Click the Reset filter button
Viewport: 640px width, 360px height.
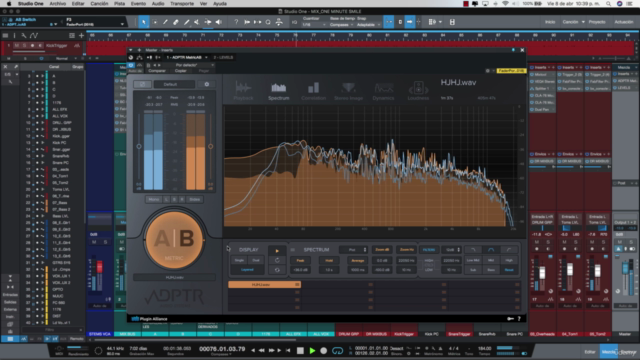(509, 270)
